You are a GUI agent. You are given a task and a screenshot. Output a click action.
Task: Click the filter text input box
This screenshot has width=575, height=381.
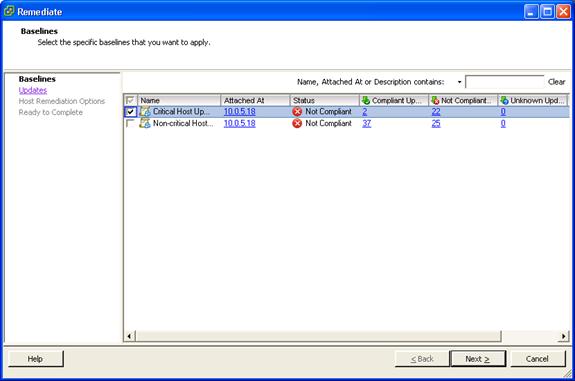(x=505, y=82)
